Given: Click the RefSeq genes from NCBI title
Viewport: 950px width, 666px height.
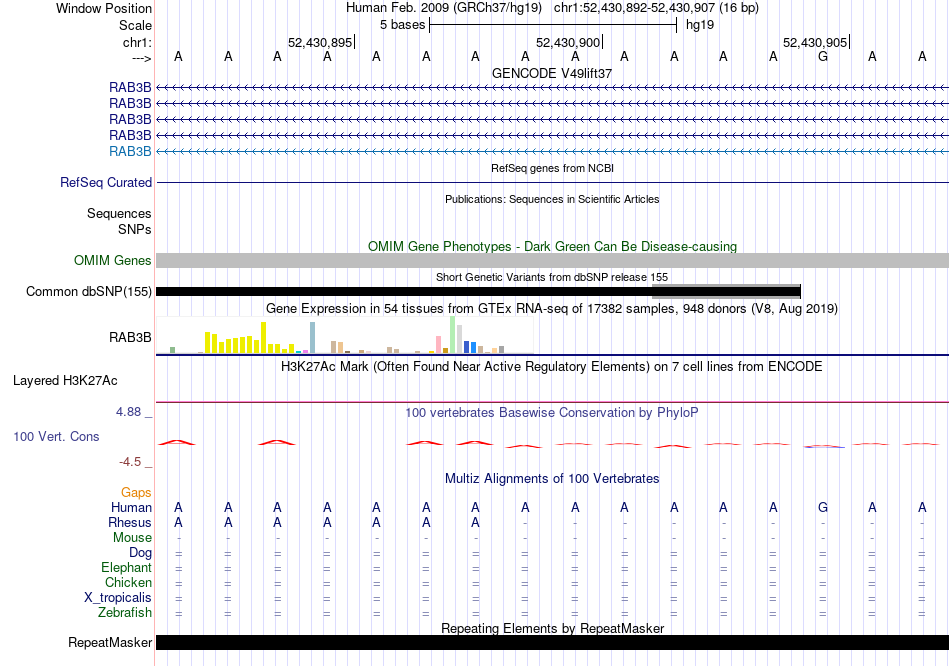Looking at the screenshot, I should coord(552,168).
